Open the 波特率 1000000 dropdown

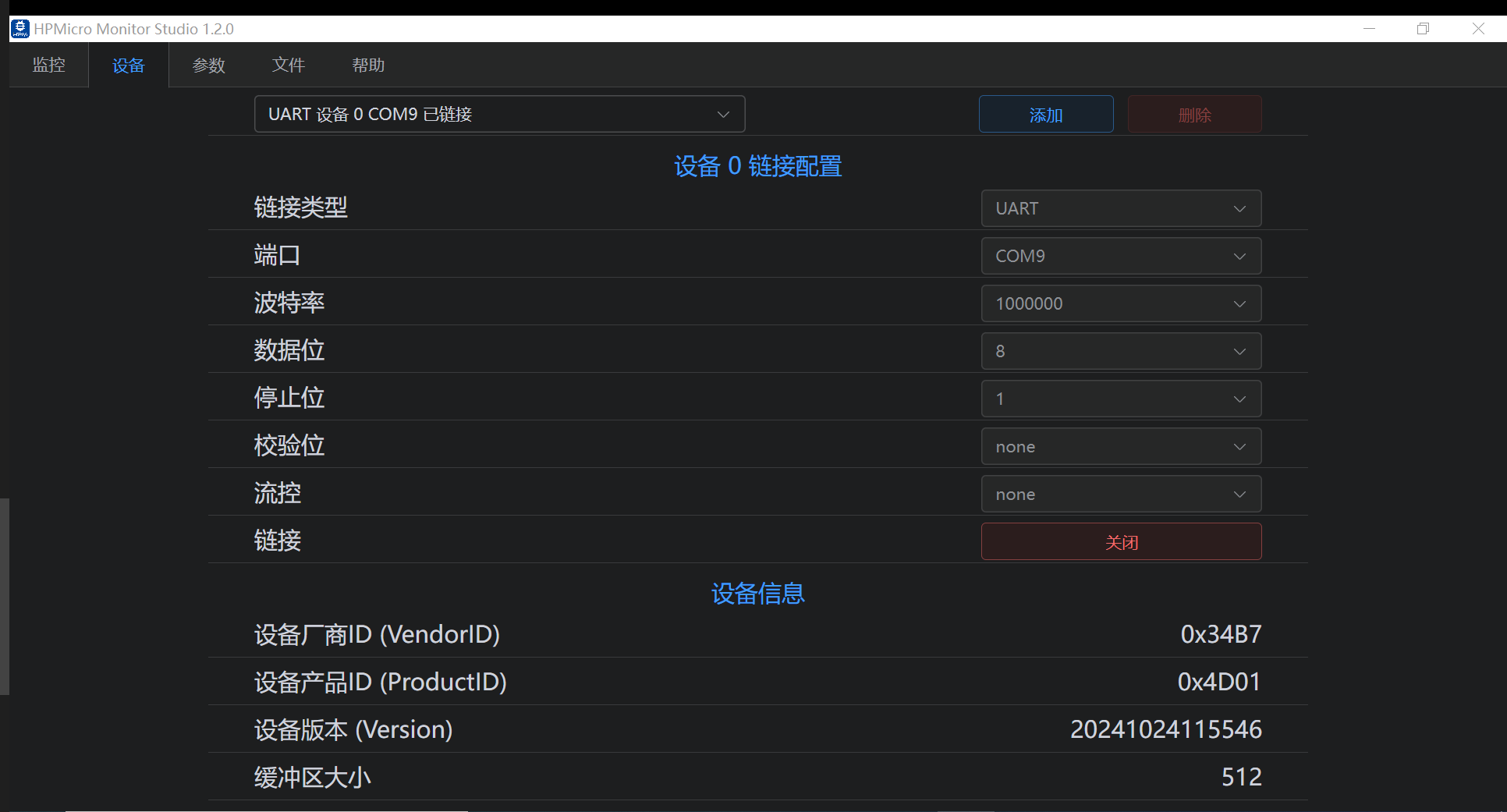[1122, 304]
